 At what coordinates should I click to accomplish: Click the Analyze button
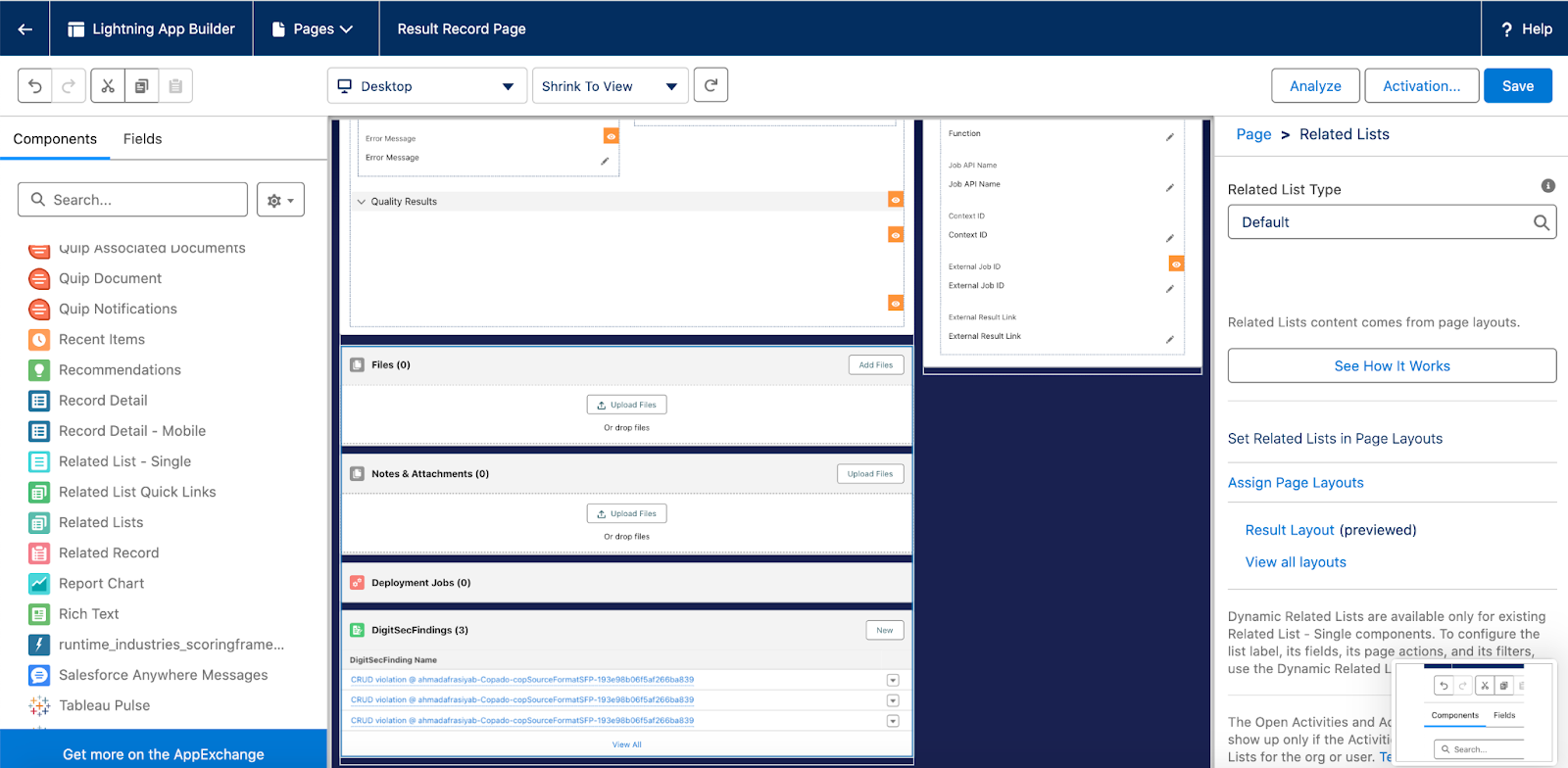[x=1315, y=86]
